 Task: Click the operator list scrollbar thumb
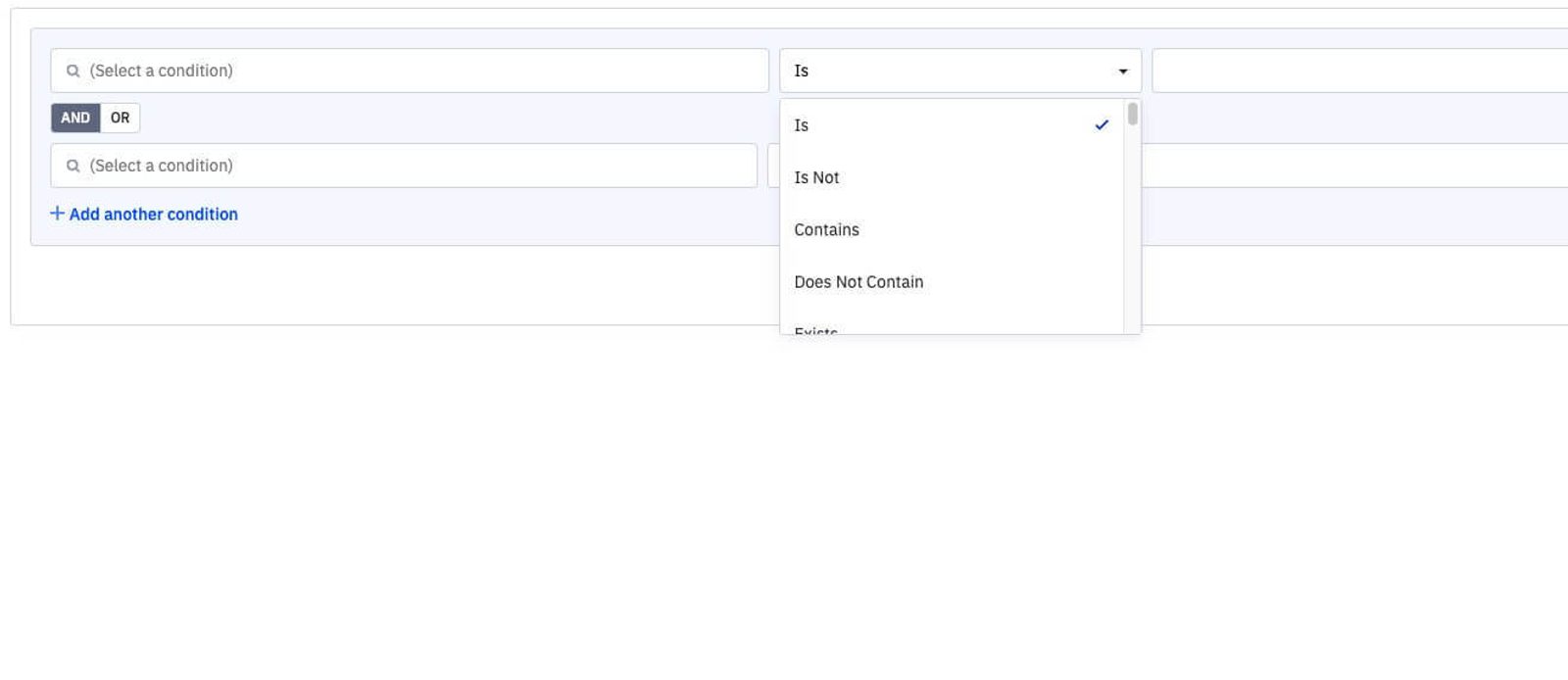coord(1133,115)
